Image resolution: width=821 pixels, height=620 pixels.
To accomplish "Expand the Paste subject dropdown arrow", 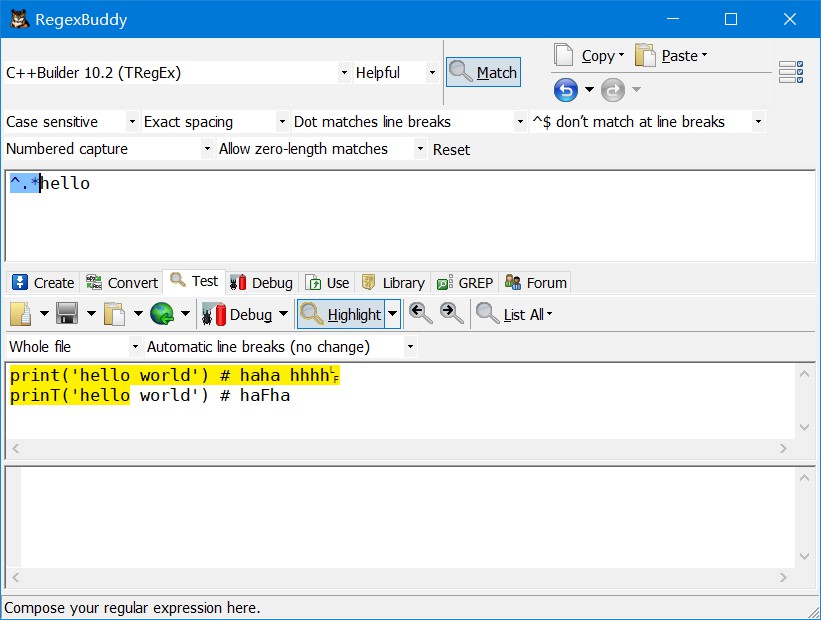I will [138, 314].
